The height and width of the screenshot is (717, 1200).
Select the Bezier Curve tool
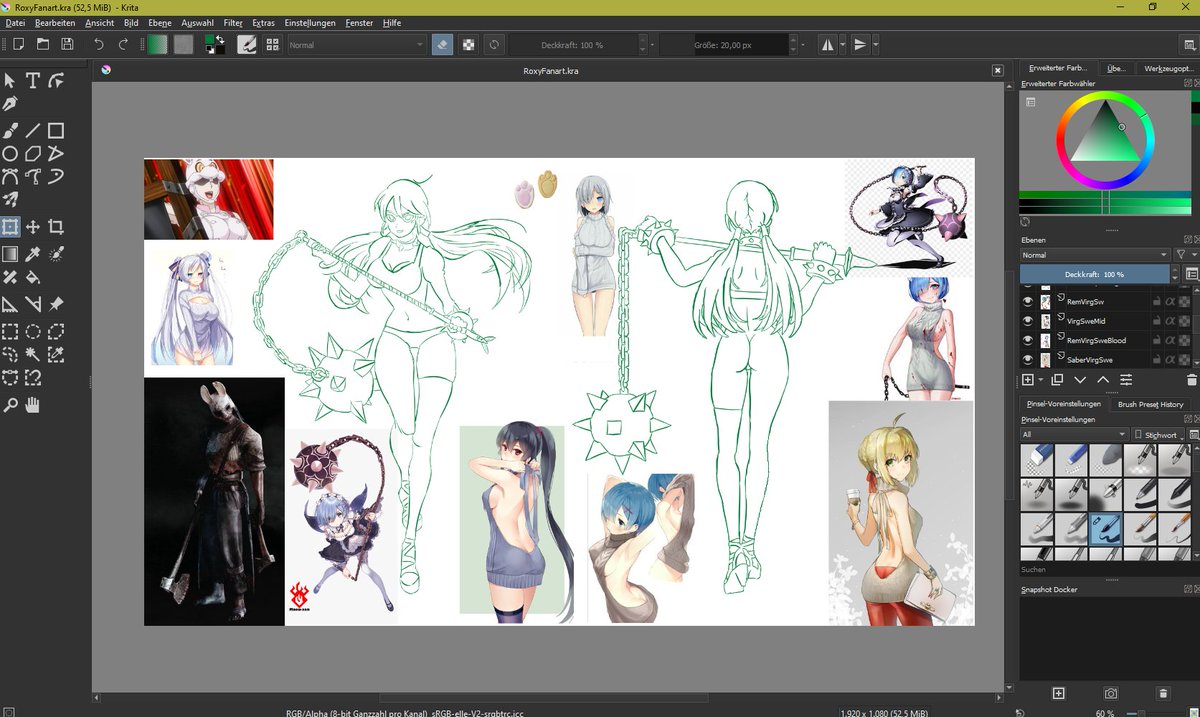tap(10, 177)
